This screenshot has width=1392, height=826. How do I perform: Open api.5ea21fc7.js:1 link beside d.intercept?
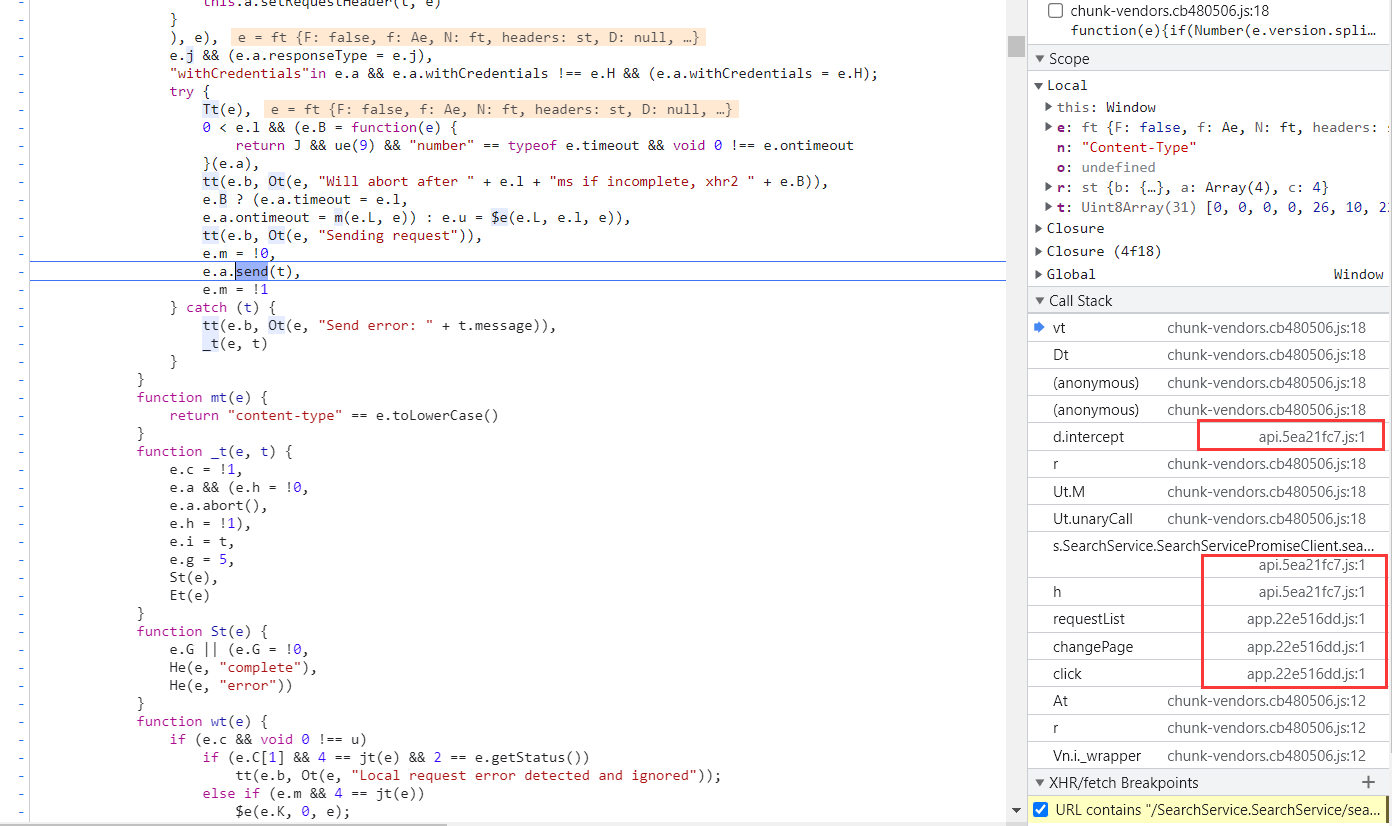point(1312,437)
